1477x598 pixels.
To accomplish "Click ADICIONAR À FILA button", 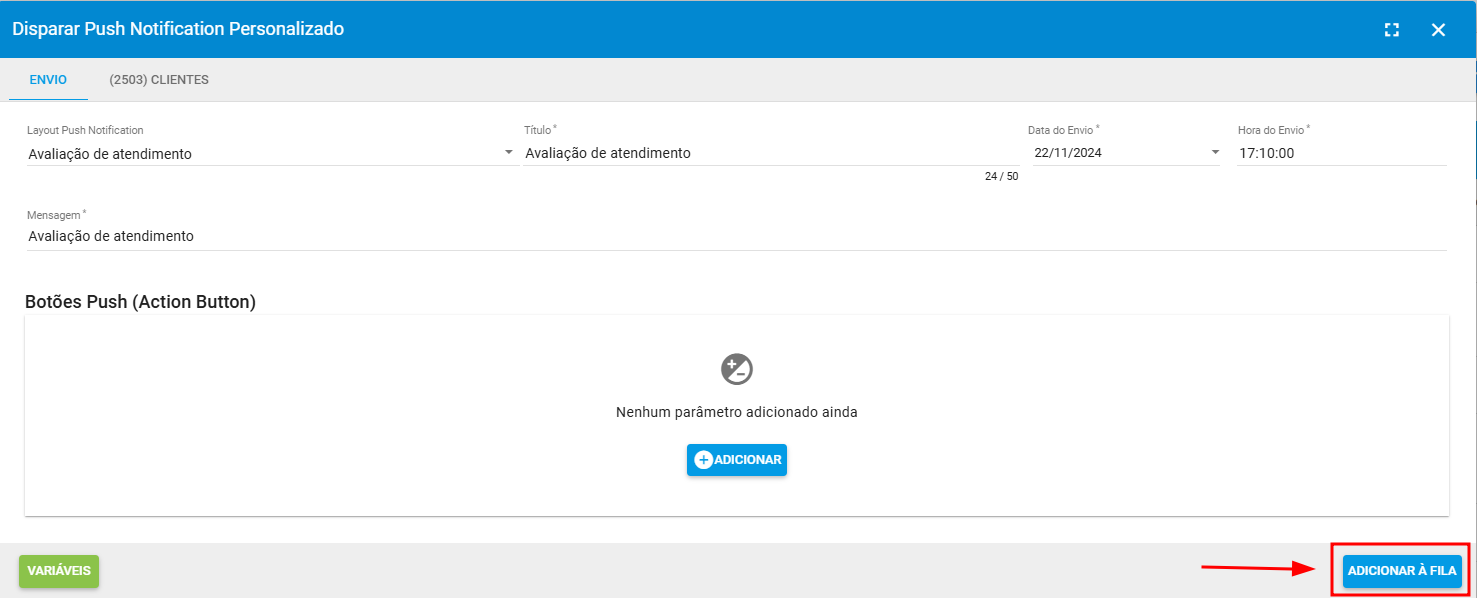I will (x=1402, y=571).
